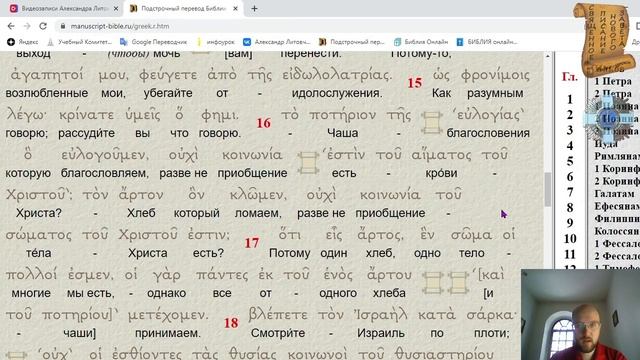Open the Библия Онлайн bookmark
Viewport: 640px width, 360px height.
[x=421, y=42]
